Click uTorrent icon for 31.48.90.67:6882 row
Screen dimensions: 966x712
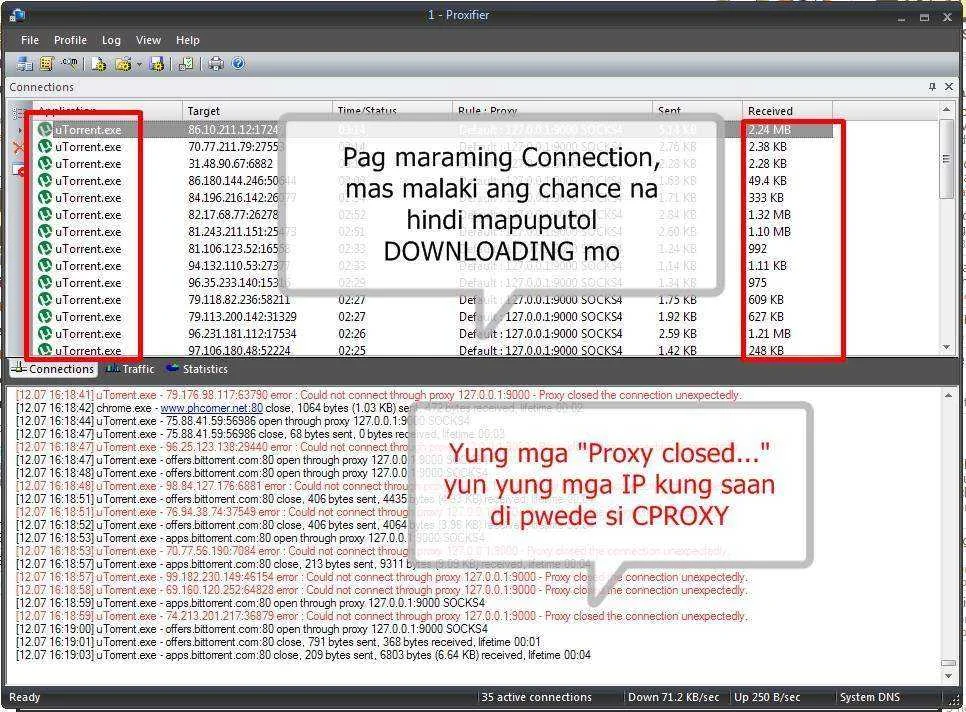(x=44, y=164)
